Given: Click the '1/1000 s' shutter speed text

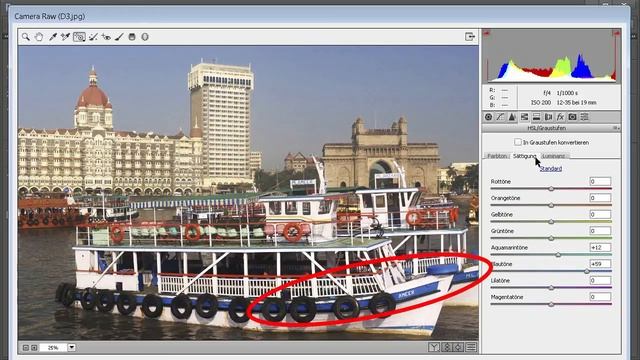Looking at the screenshot, I should pos(567,93).
